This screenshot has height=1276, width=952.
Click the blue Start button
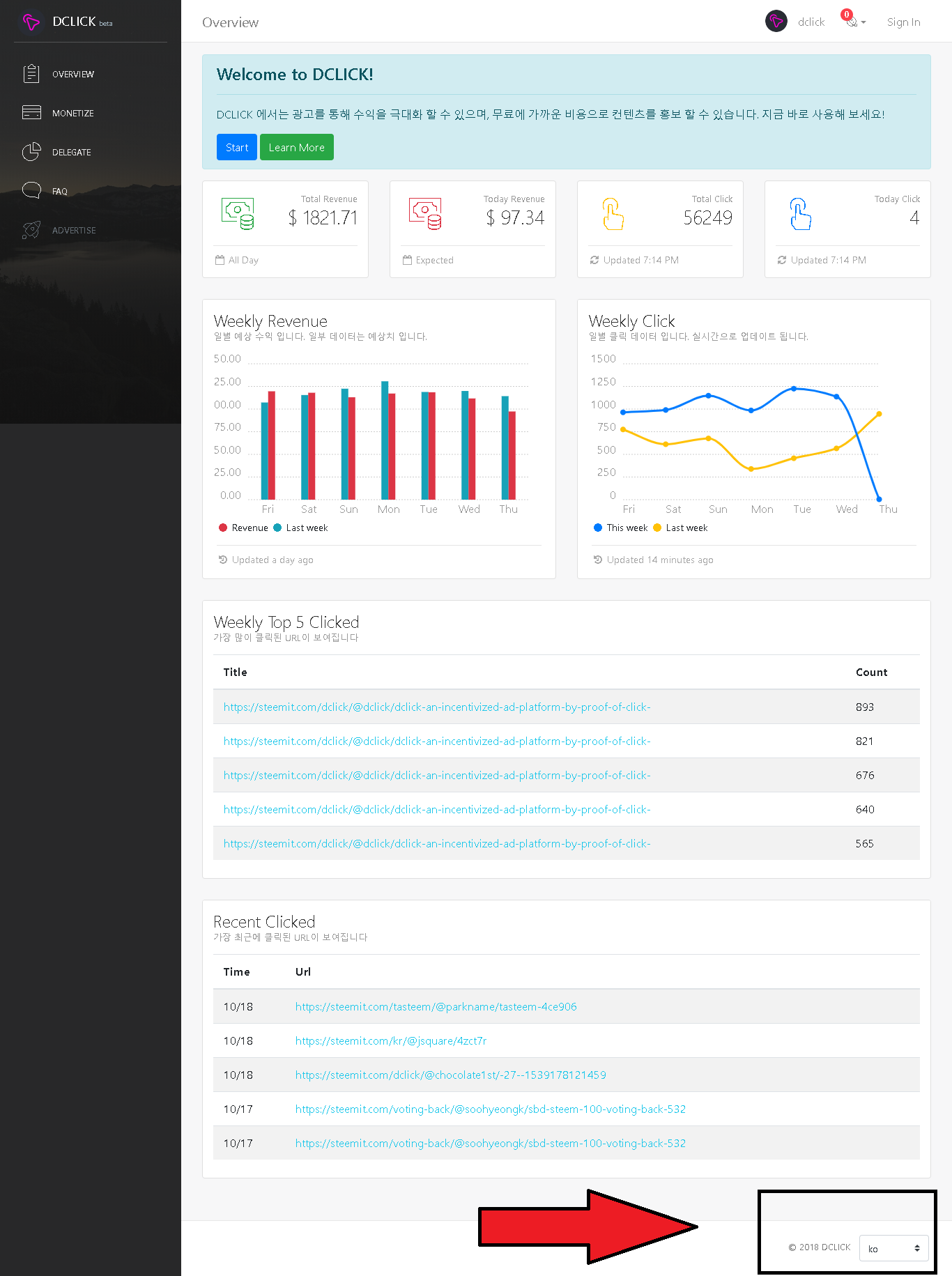pyautogui.click(x=237, y=147)
